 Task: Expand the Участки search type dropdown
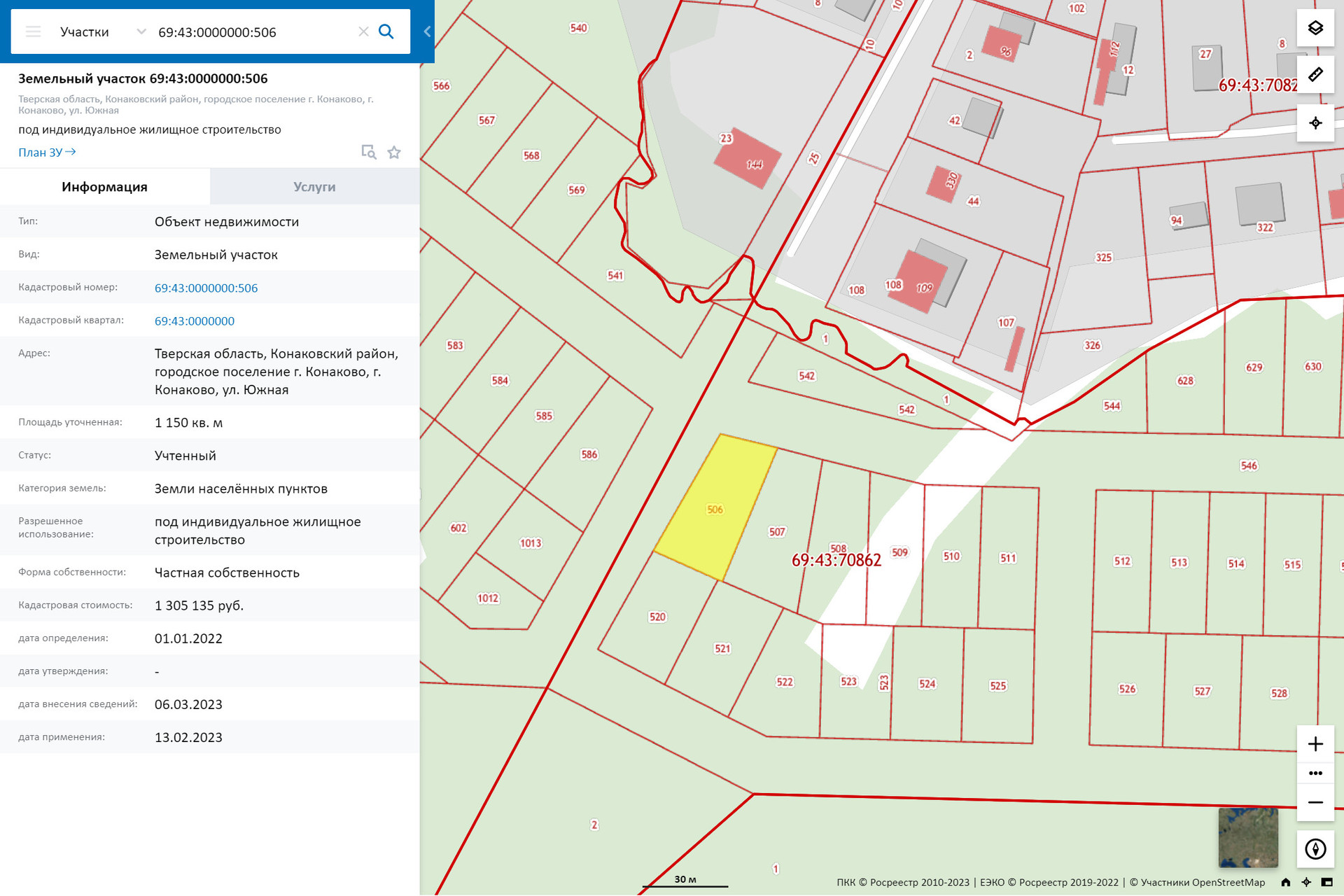(141, 31)
